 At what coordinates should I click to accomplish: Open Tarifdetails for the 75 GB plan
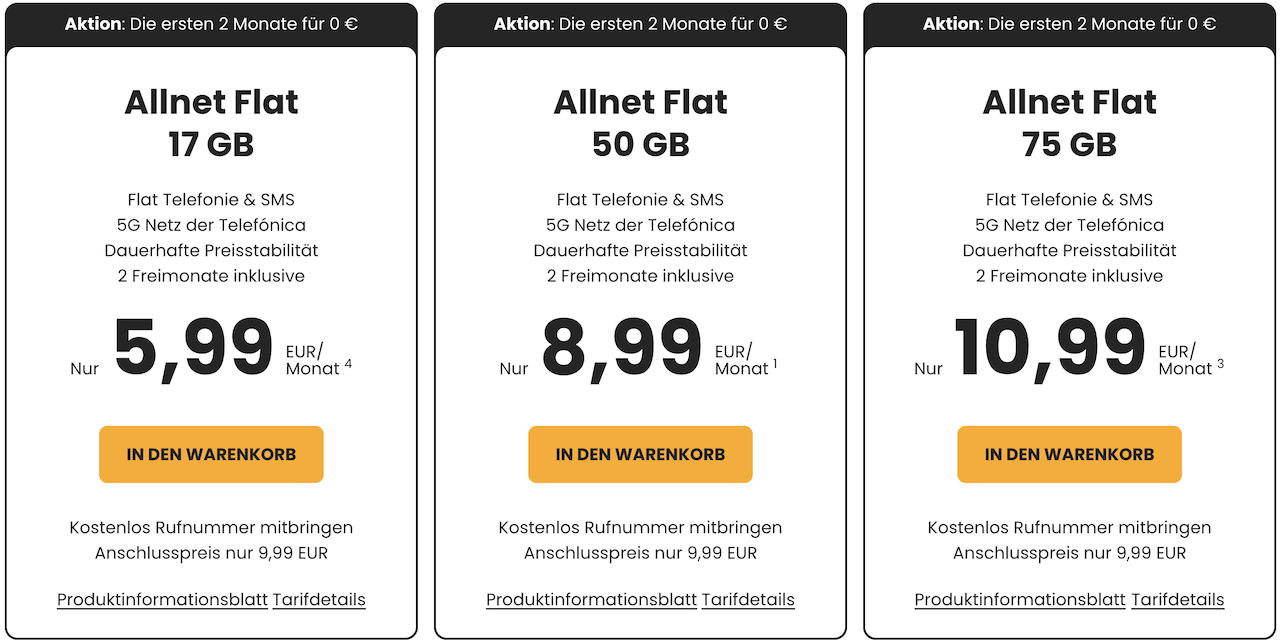coord(1177,600)
